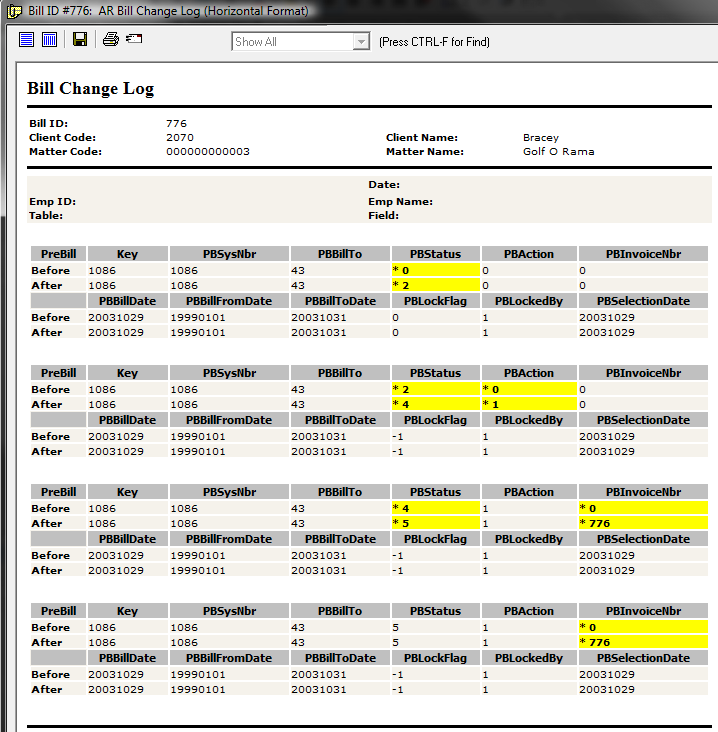This screenshot has height=732, width=718.
Task: Click the Press CTRL-F for Find hint
Action: click(434, 42)
